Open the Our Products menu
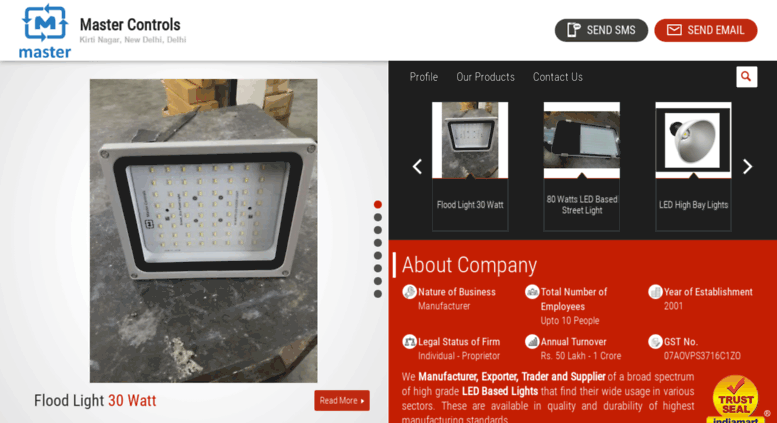This screenshot has height=423, width=777. [485, 77]
